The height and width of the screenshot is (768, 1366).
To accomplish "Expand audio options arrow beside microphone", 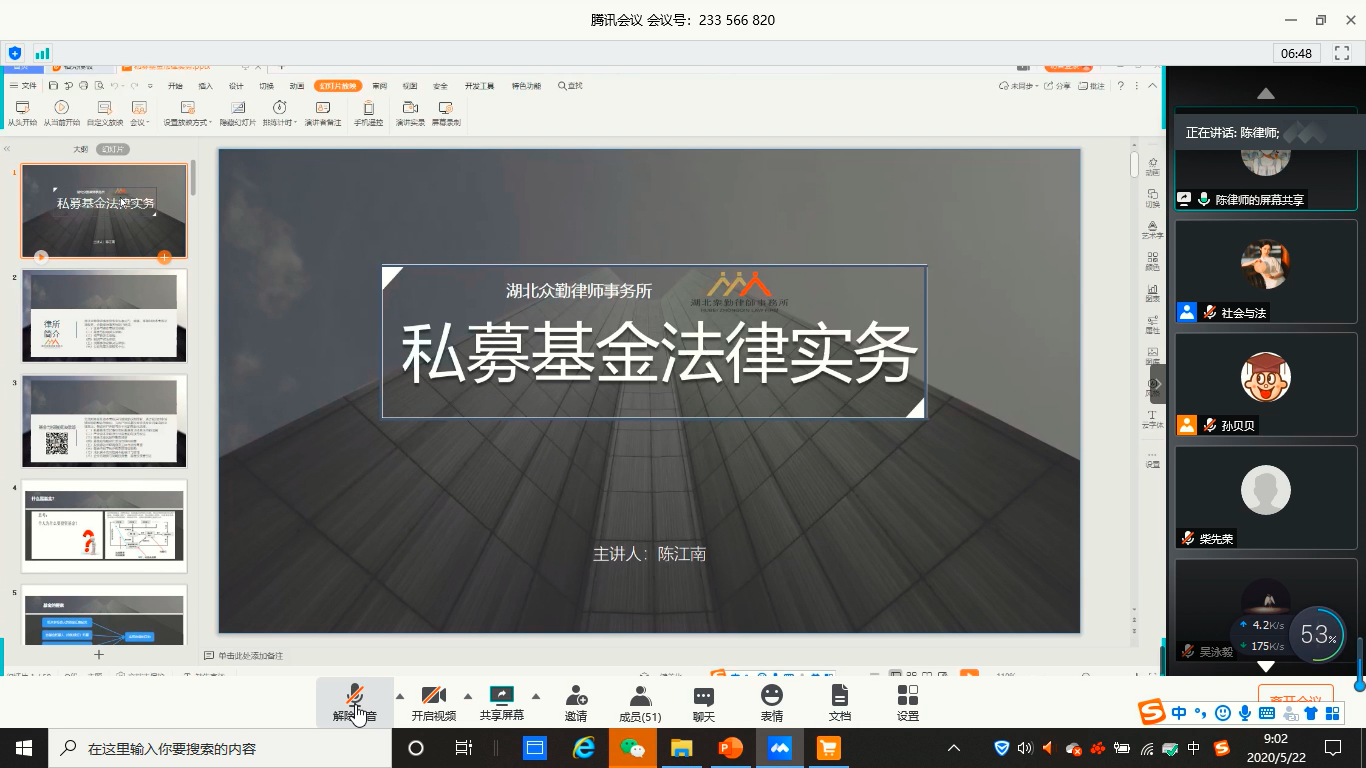I will pyautogui.click(x=400, y=696).
